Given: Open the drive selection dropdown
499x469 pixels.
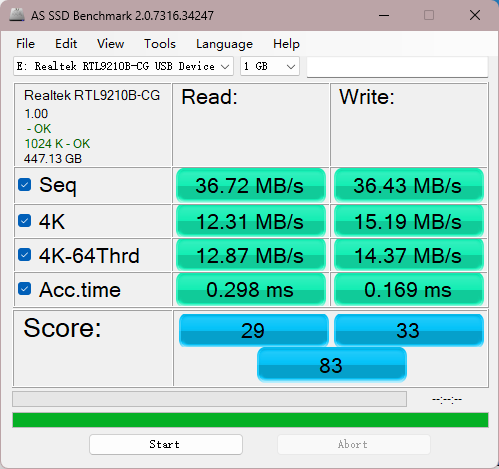Looking at the screenshot, I should [123, 66].
